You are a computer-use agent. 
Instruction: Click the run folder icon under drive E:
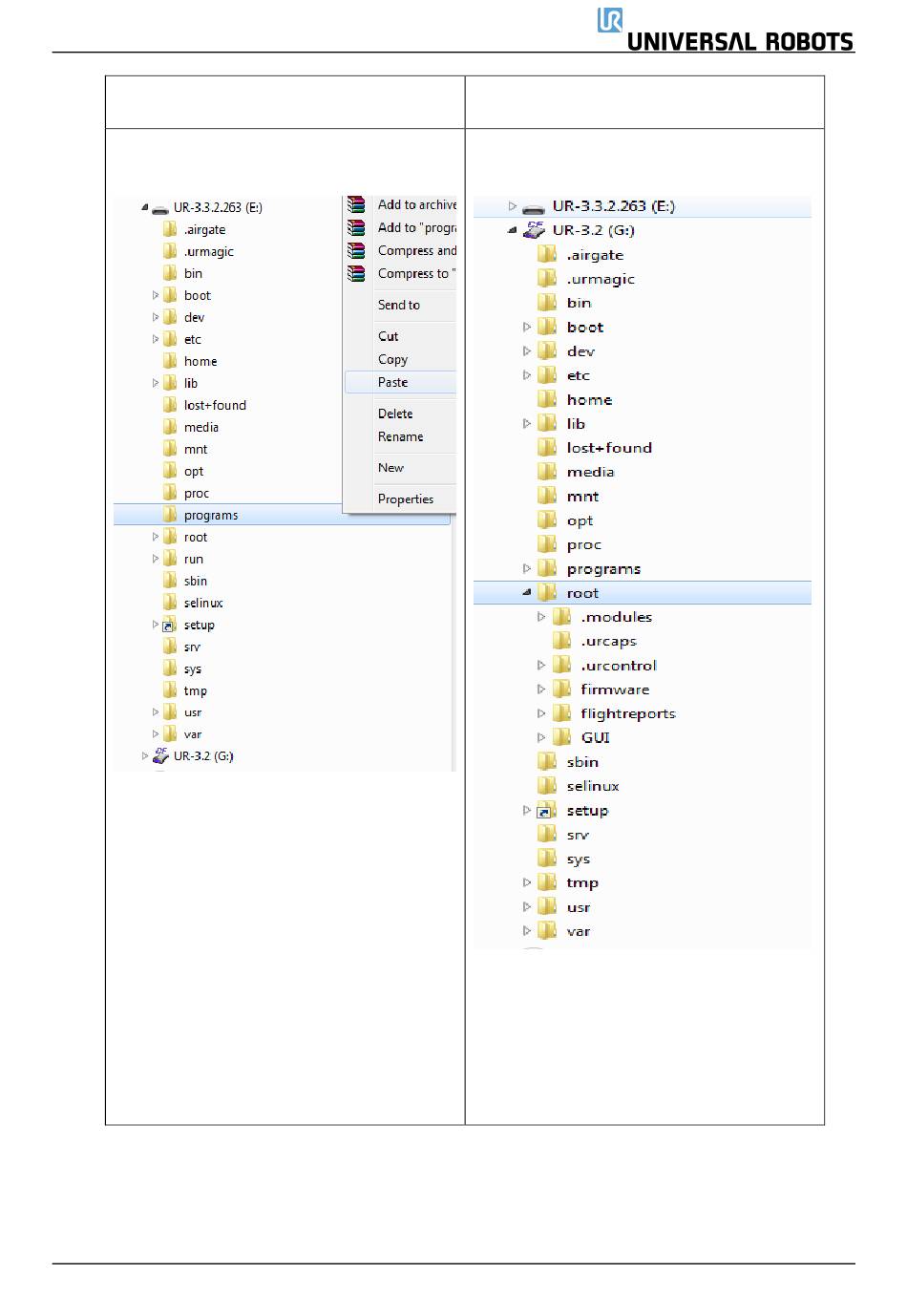[x=170, y=559]
